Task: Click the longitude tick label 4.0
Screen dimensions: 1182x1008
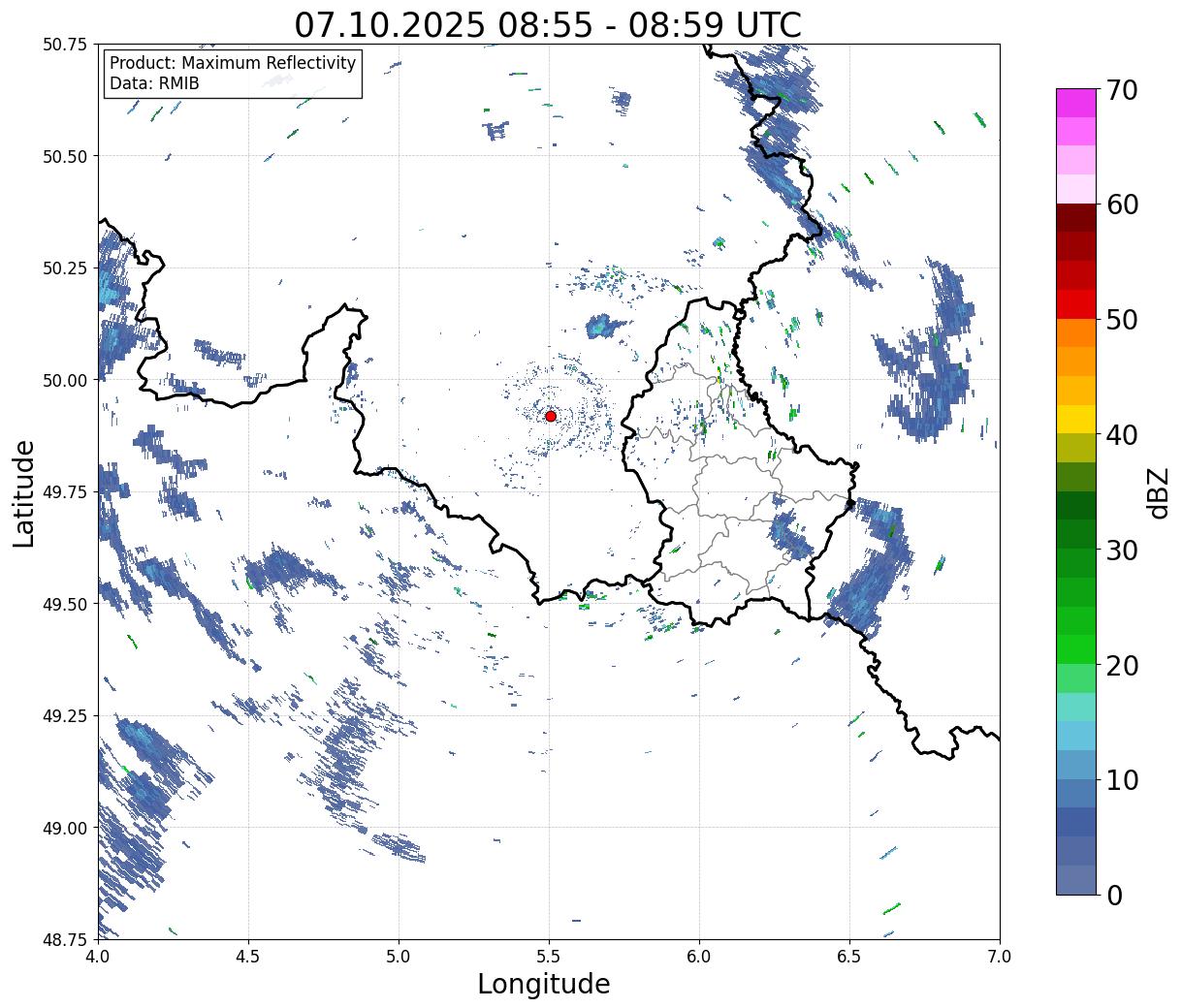Action: [98, 957]
